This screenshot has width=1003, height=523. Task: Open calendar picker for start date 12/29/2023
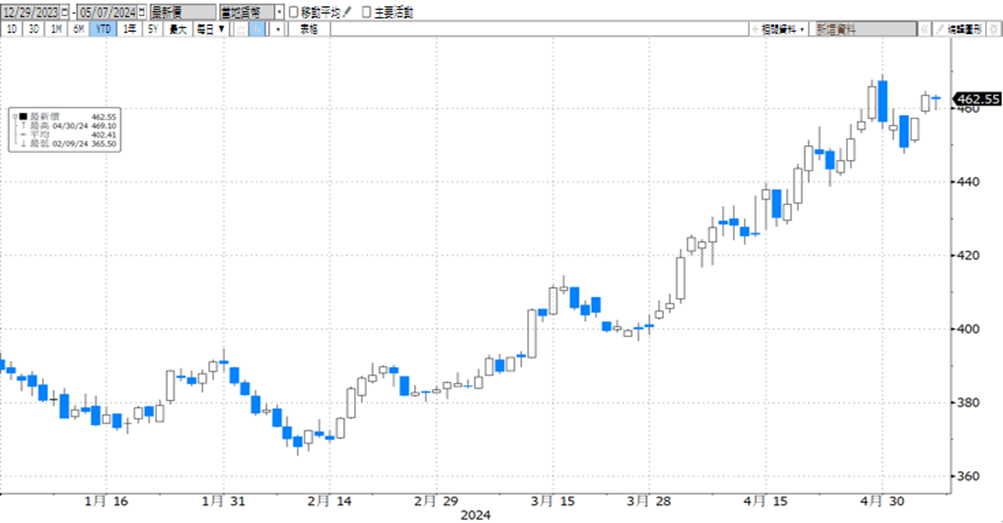(x=65, y=12)
